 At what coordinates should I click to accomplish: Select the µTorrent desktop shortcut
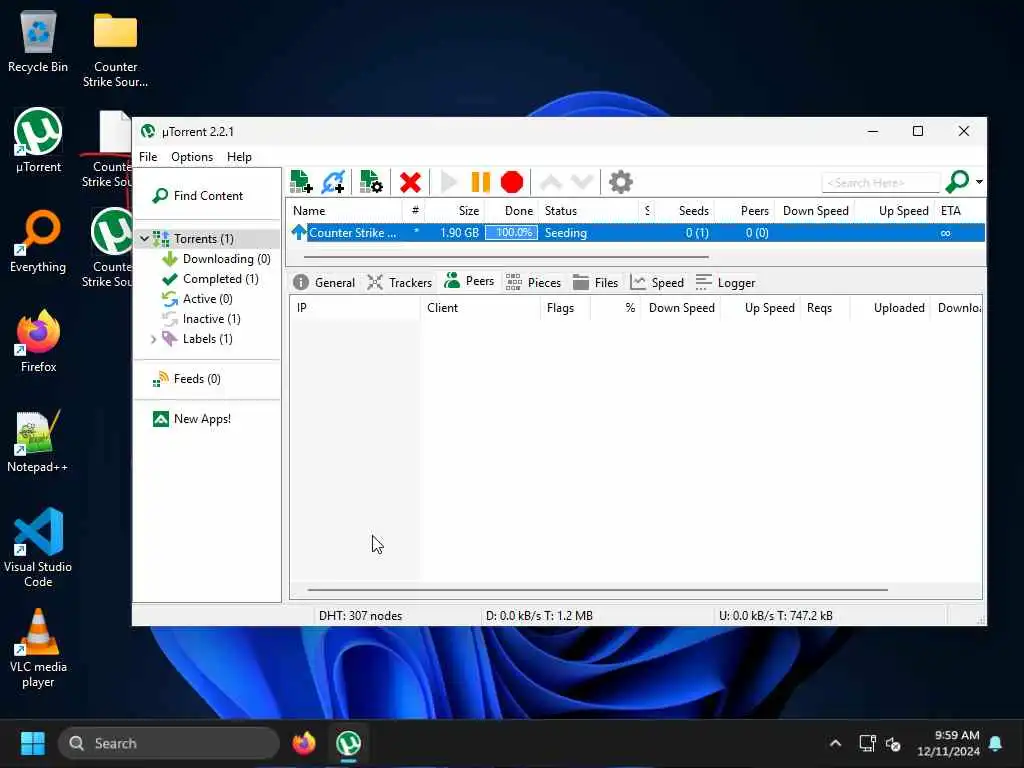(38, 140)
